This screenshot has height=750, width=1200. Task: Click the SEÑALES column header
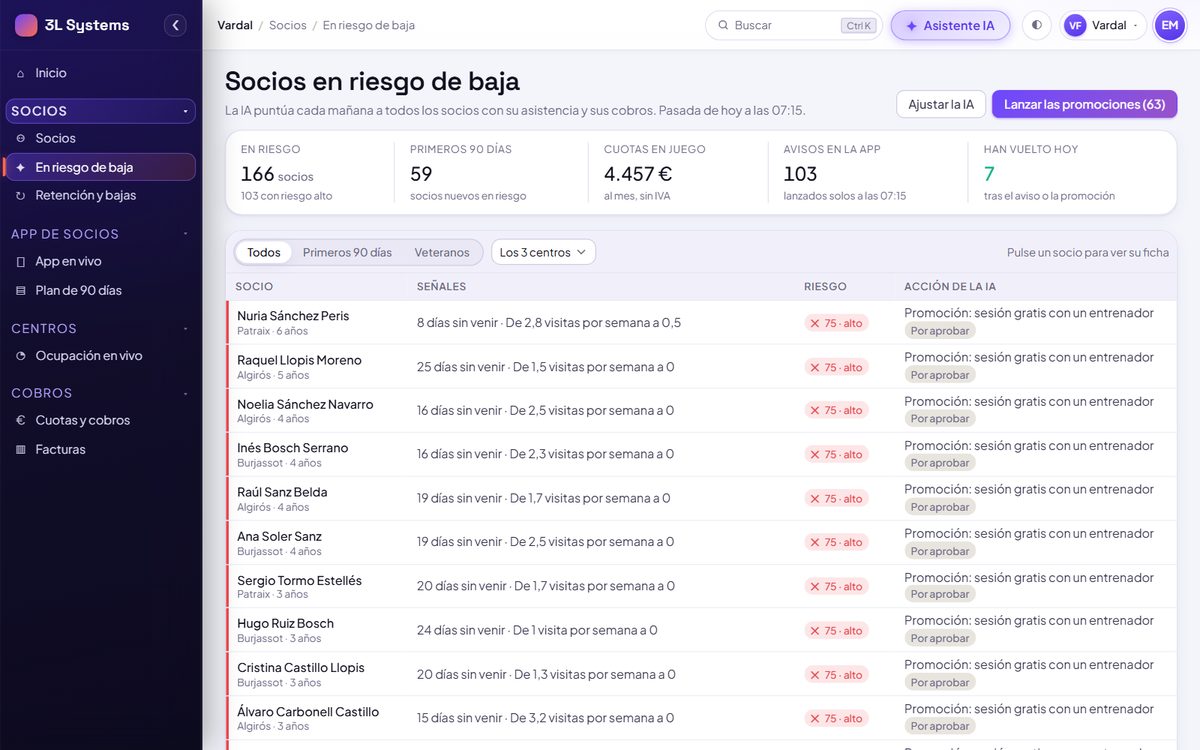[441, 287]
